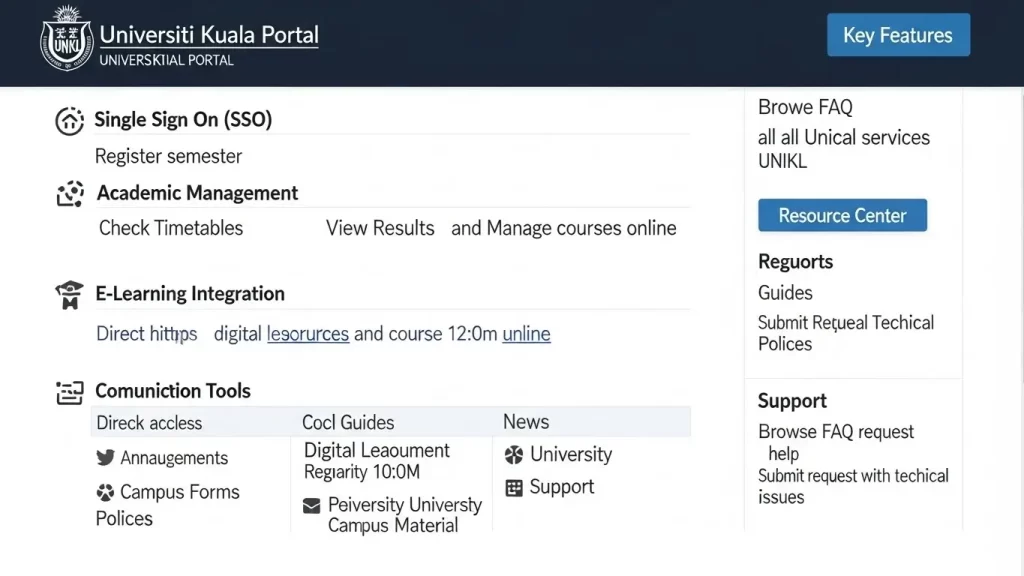1024x576 pixels.
Task: Click the envelope icon beside Peiversity Universty
Action: point(312,505)
